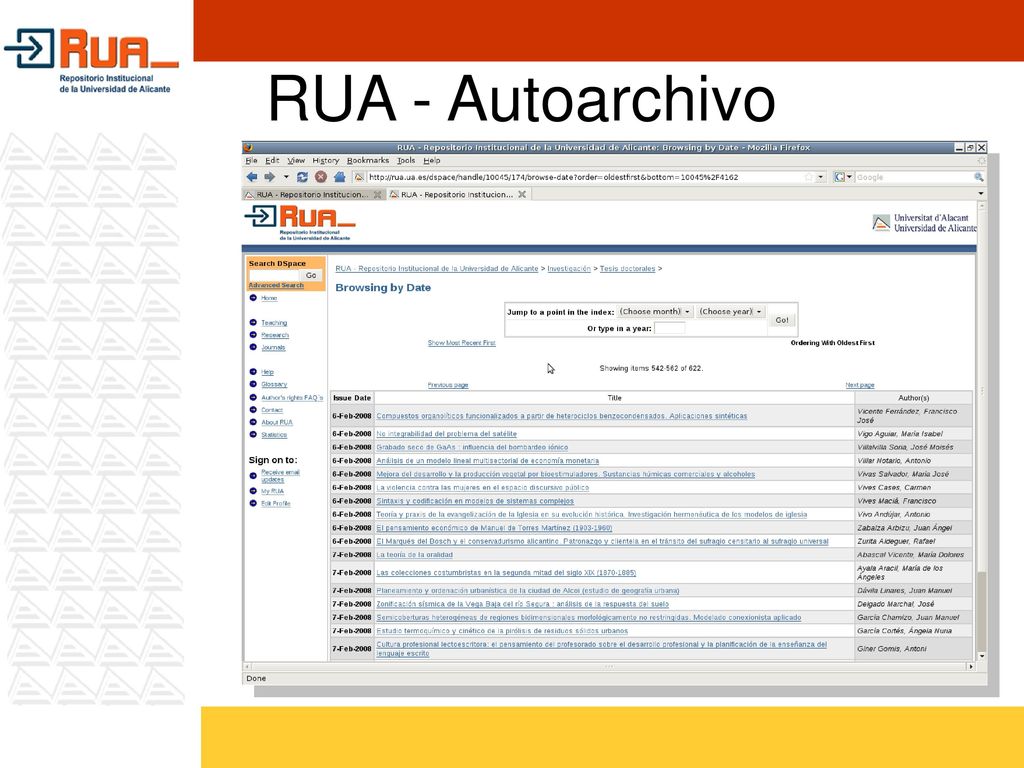This screenshot has width=1024, height=768.
Task: Open the View menu
Action: (296, 161)
